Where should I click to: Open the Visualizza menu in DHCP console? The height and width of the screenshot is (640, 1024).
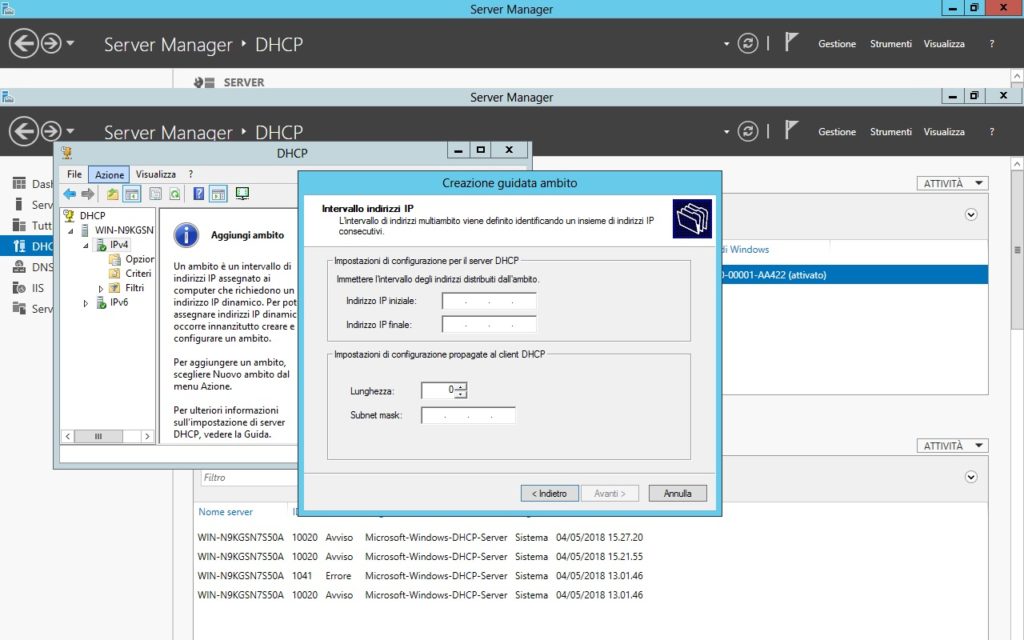coord(155,174)
